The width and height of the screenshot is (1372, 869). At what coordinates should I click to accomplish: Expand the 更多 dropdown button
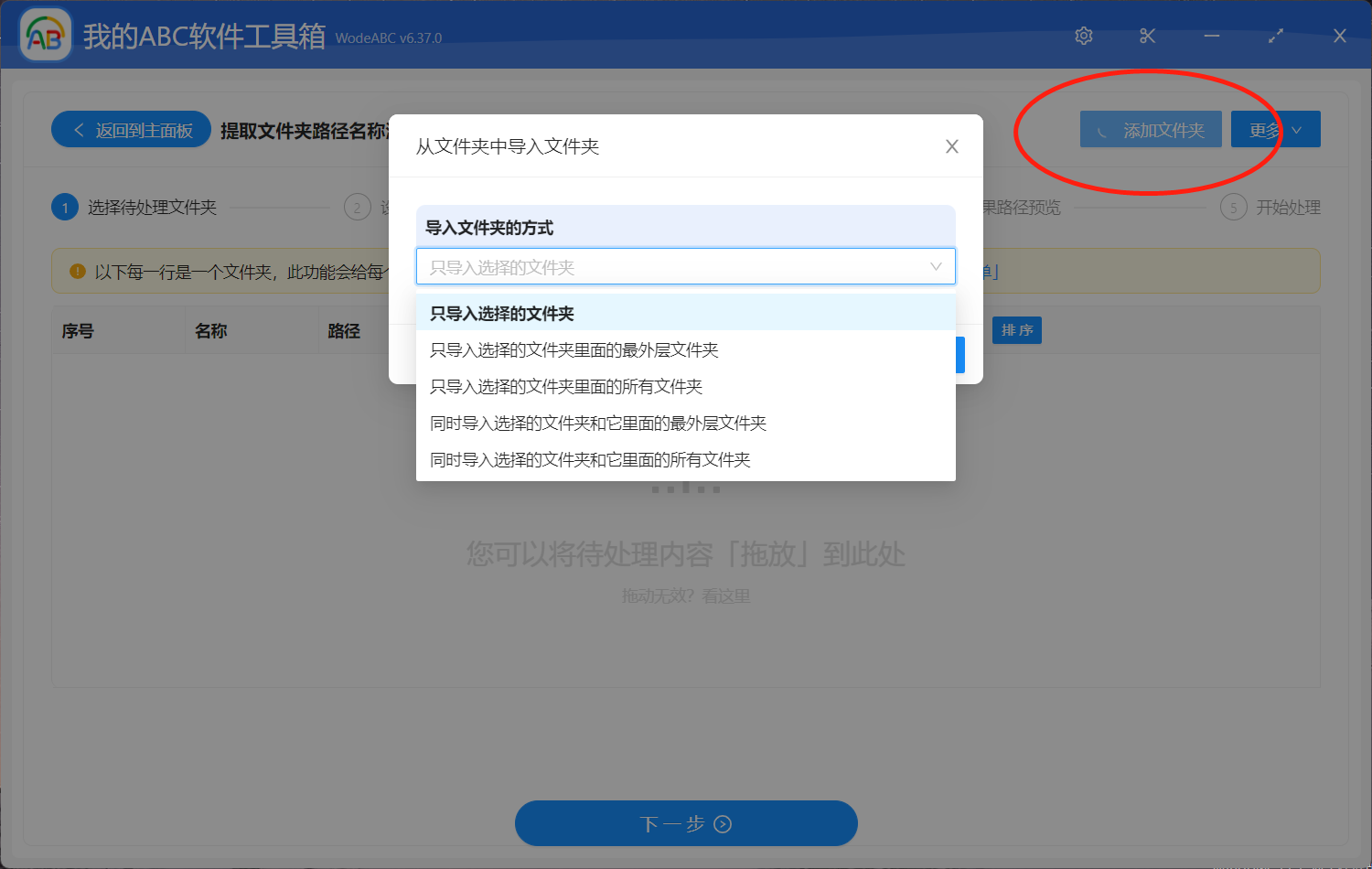pos(1275,130)
